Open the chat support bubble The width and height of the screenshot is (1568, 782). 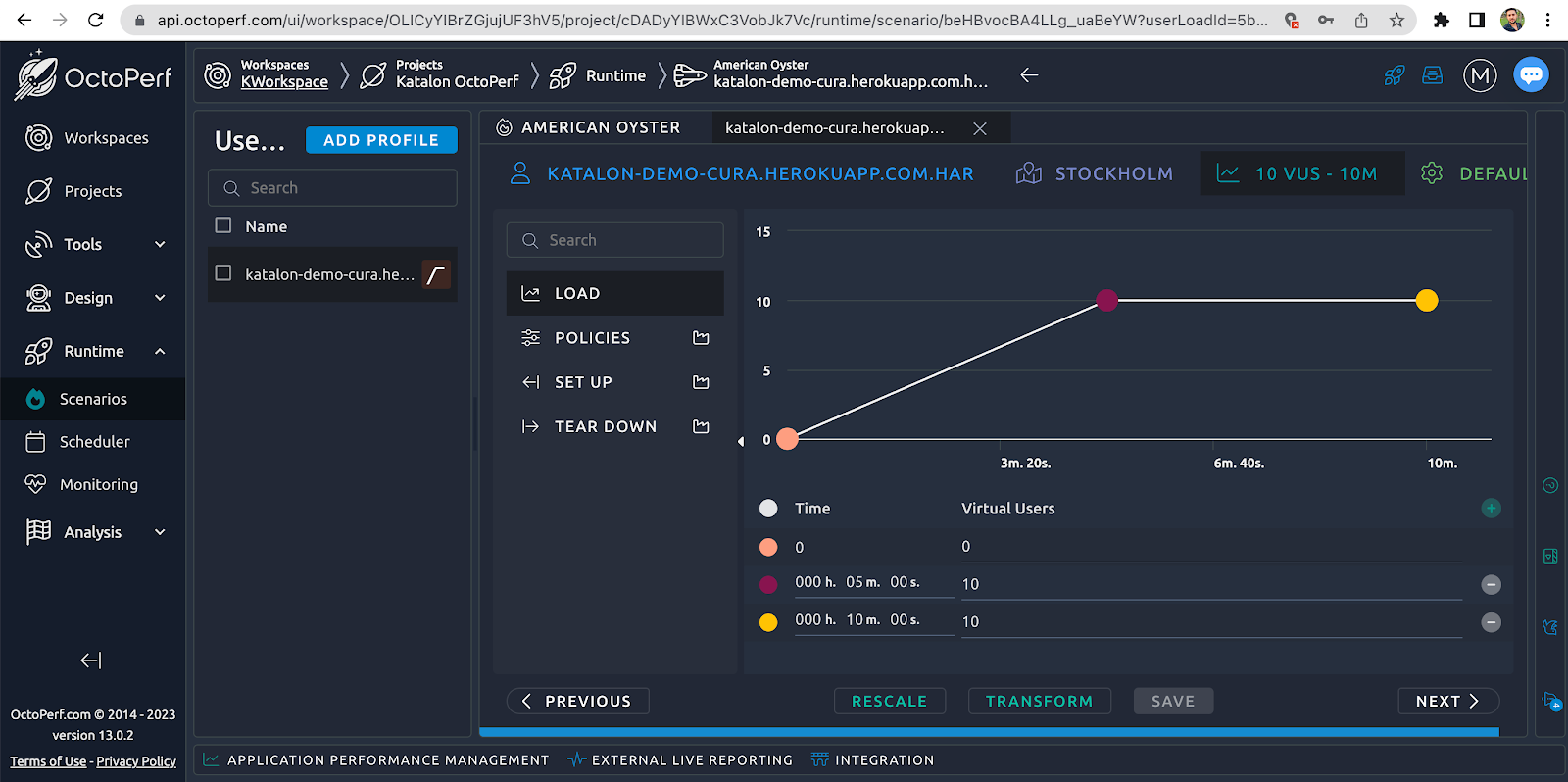click(1531, 74)
